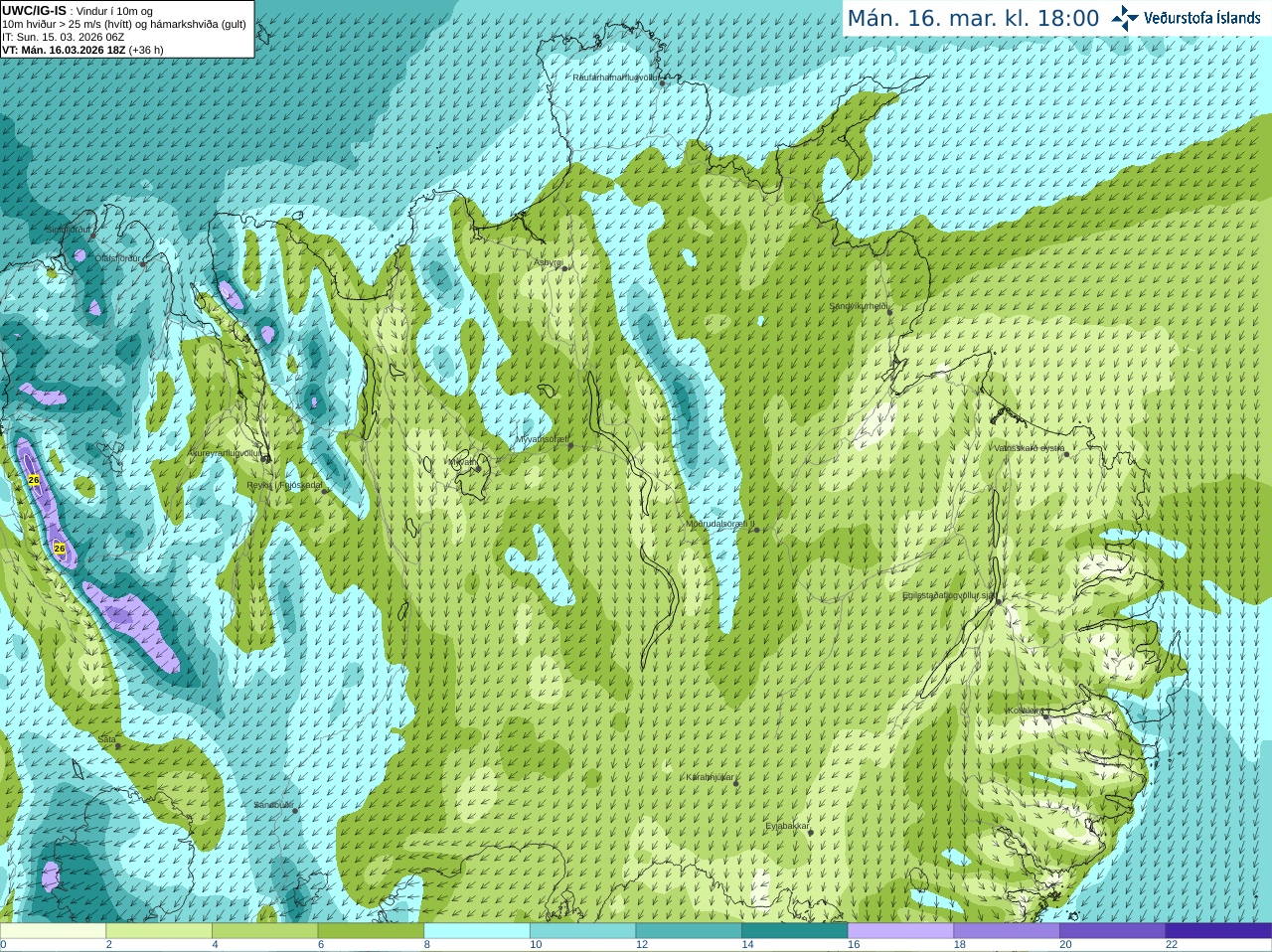1272x952 pixels.
Task: Click the legend scale number 14
Action: tap(747, 945)
